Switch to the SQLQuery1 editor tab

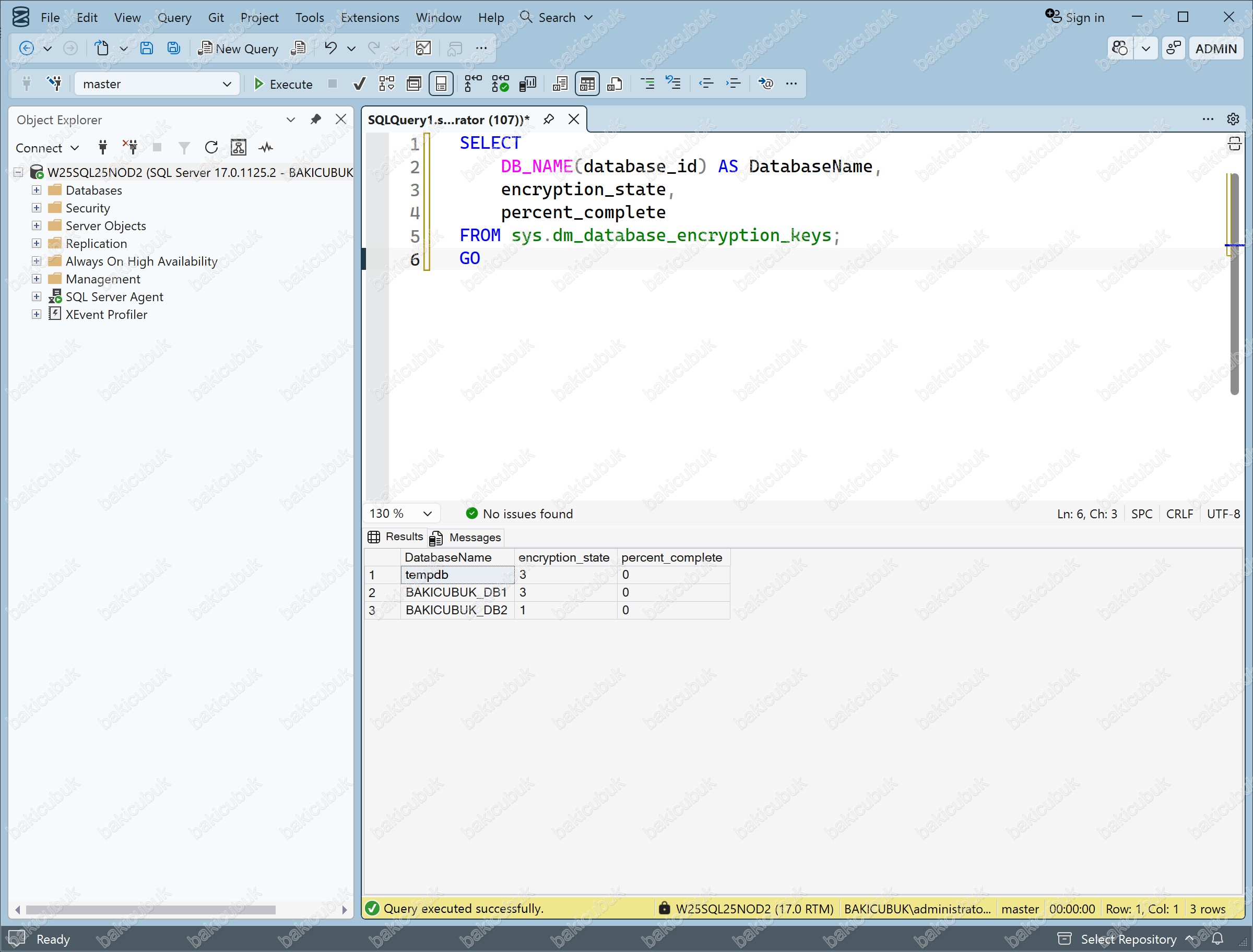tap(448, 120)
